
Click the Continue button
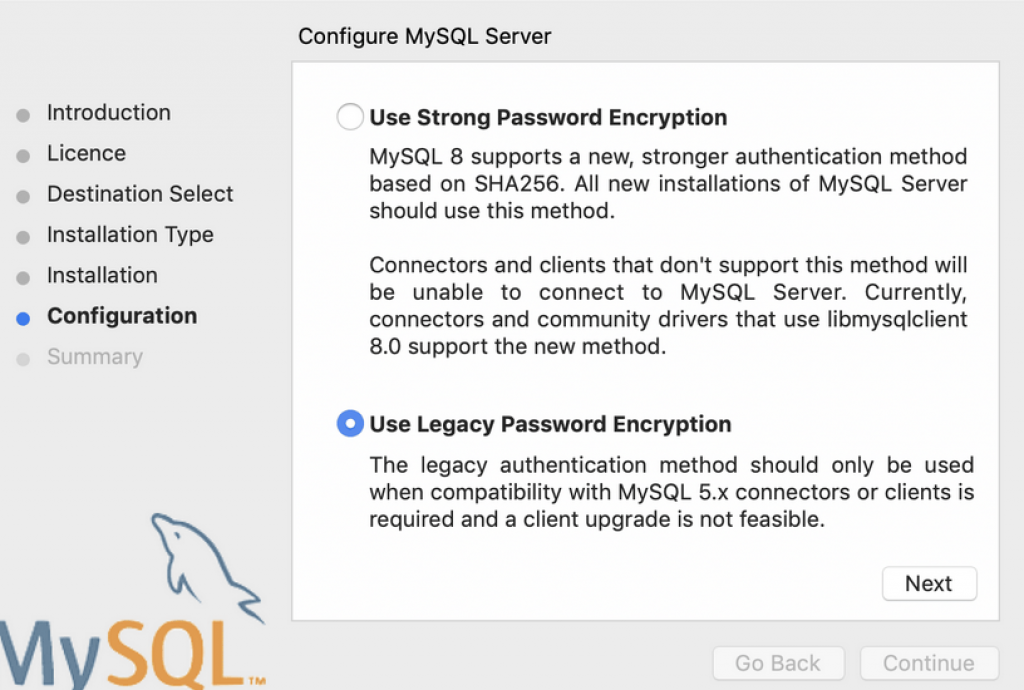pos(928,663)
